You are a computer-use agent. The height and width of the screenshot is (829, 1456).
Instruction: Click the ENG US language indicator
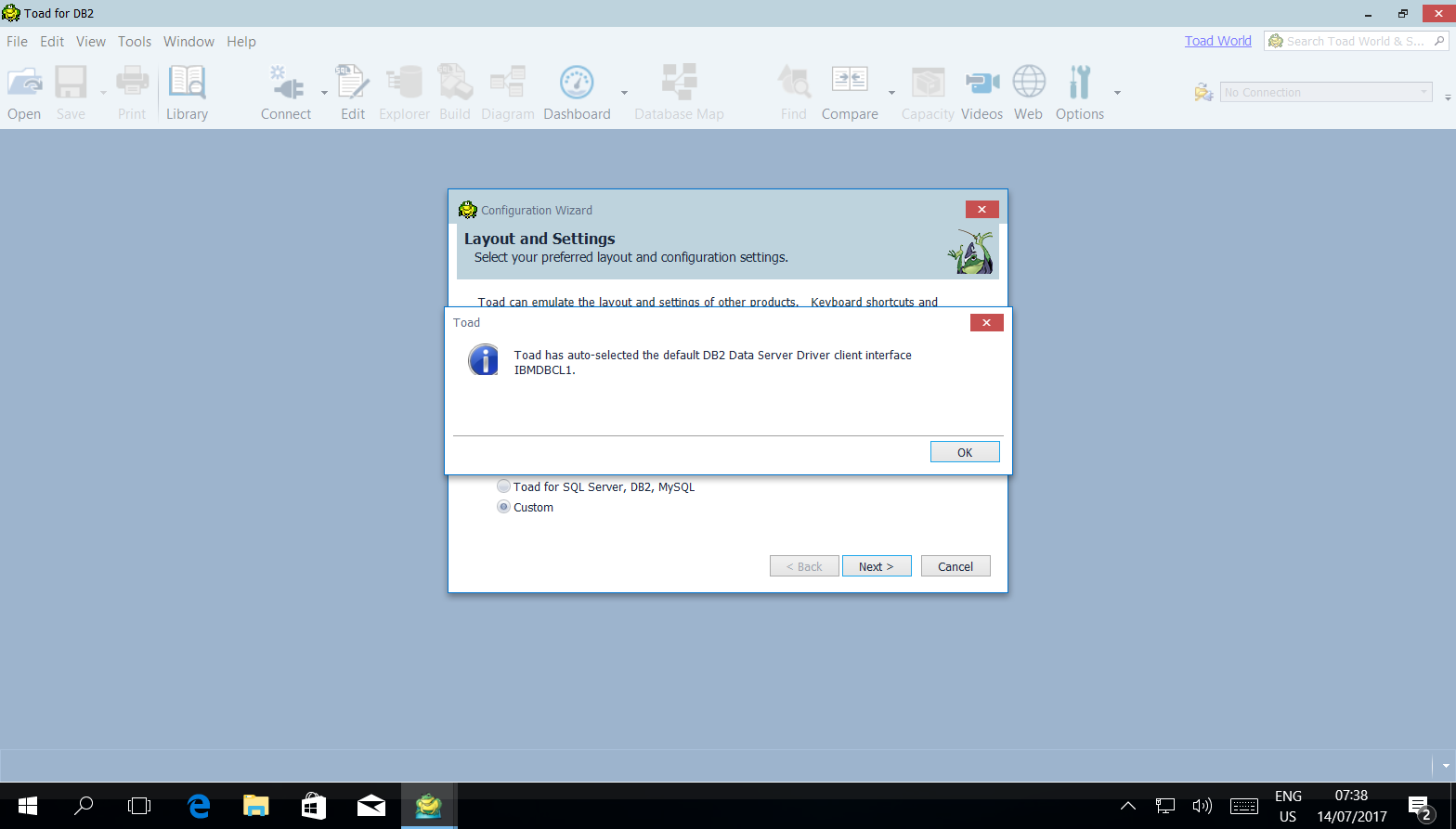[1288, 806]
